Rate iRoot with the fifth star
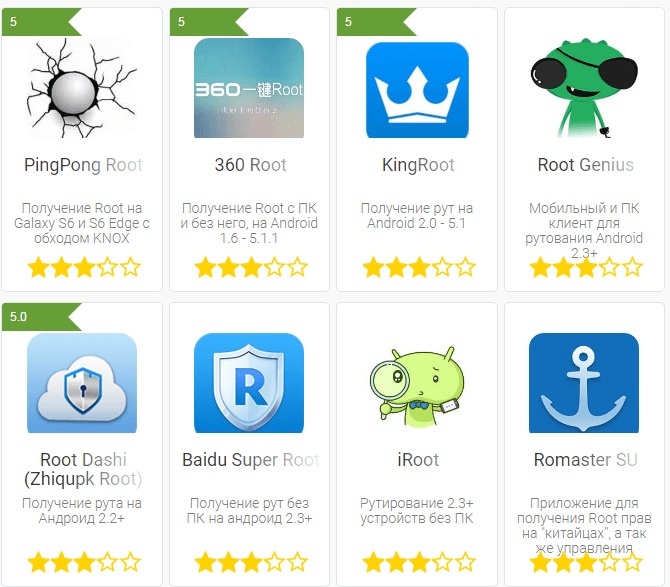 click(465, 562)
